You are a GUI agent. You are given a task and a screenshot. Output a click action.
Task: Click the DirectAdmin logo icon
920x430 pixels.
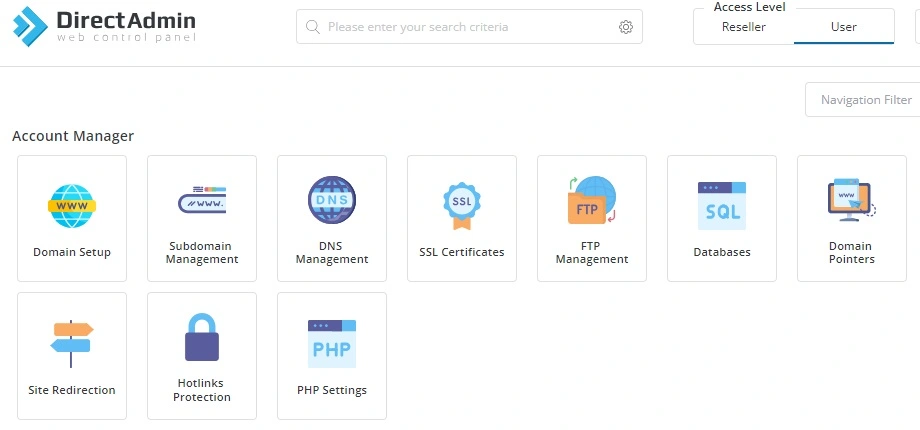tap(30, 26)
